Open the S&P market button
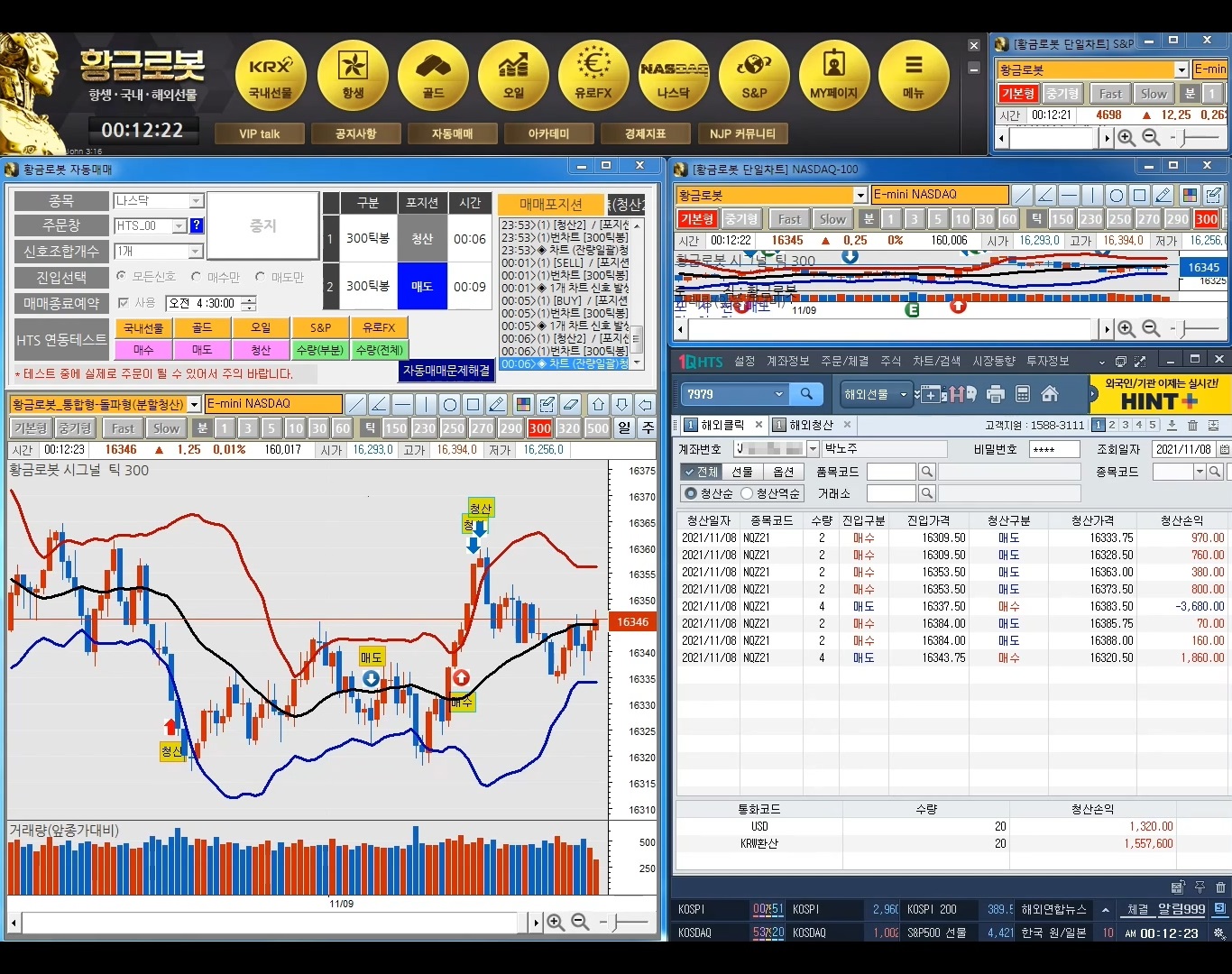This screenshot has width=1232, height=974. coord(754,76)
